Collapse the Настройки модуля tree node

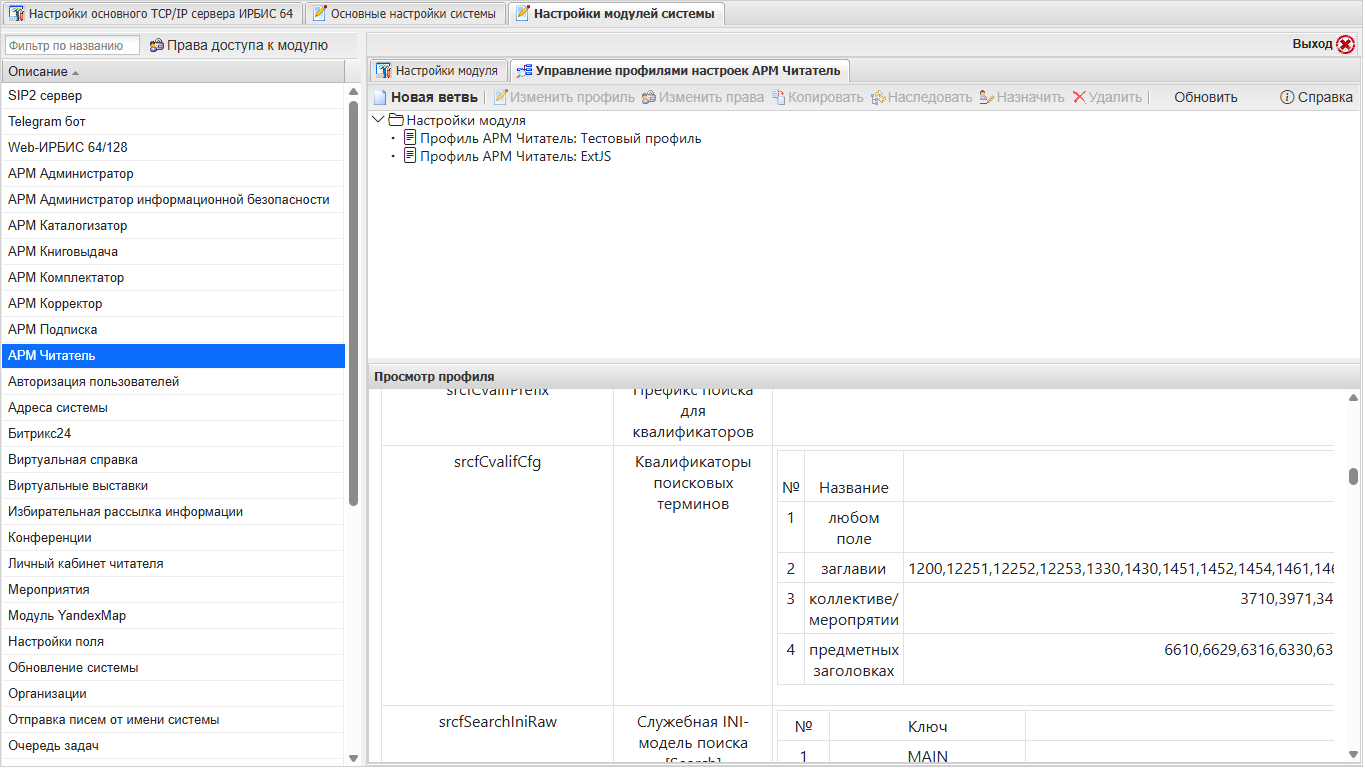point(378,120)
